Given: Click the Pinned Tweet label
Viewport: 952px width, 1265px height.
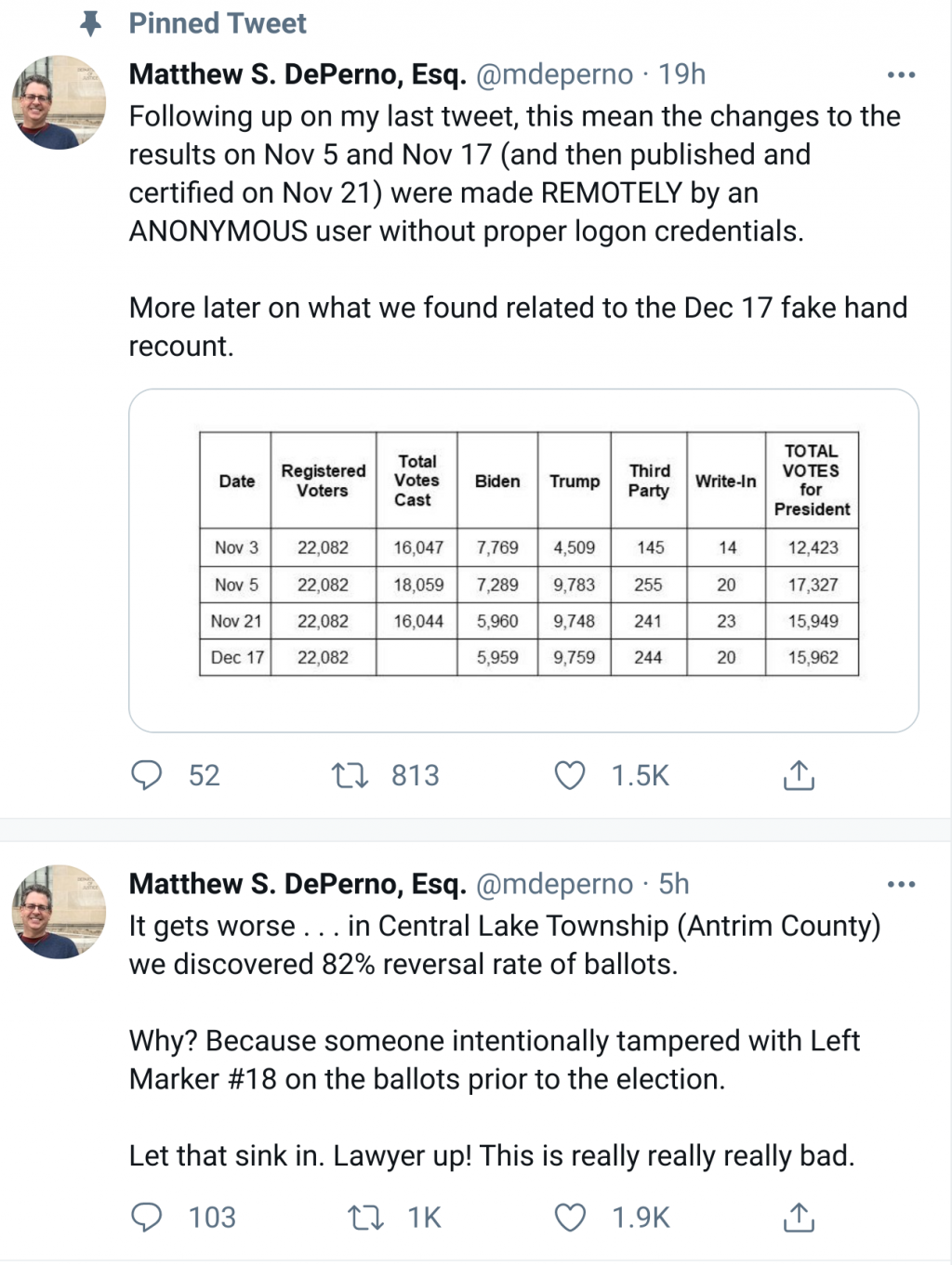Looking at the screenshot, I should tap(218, 23).
